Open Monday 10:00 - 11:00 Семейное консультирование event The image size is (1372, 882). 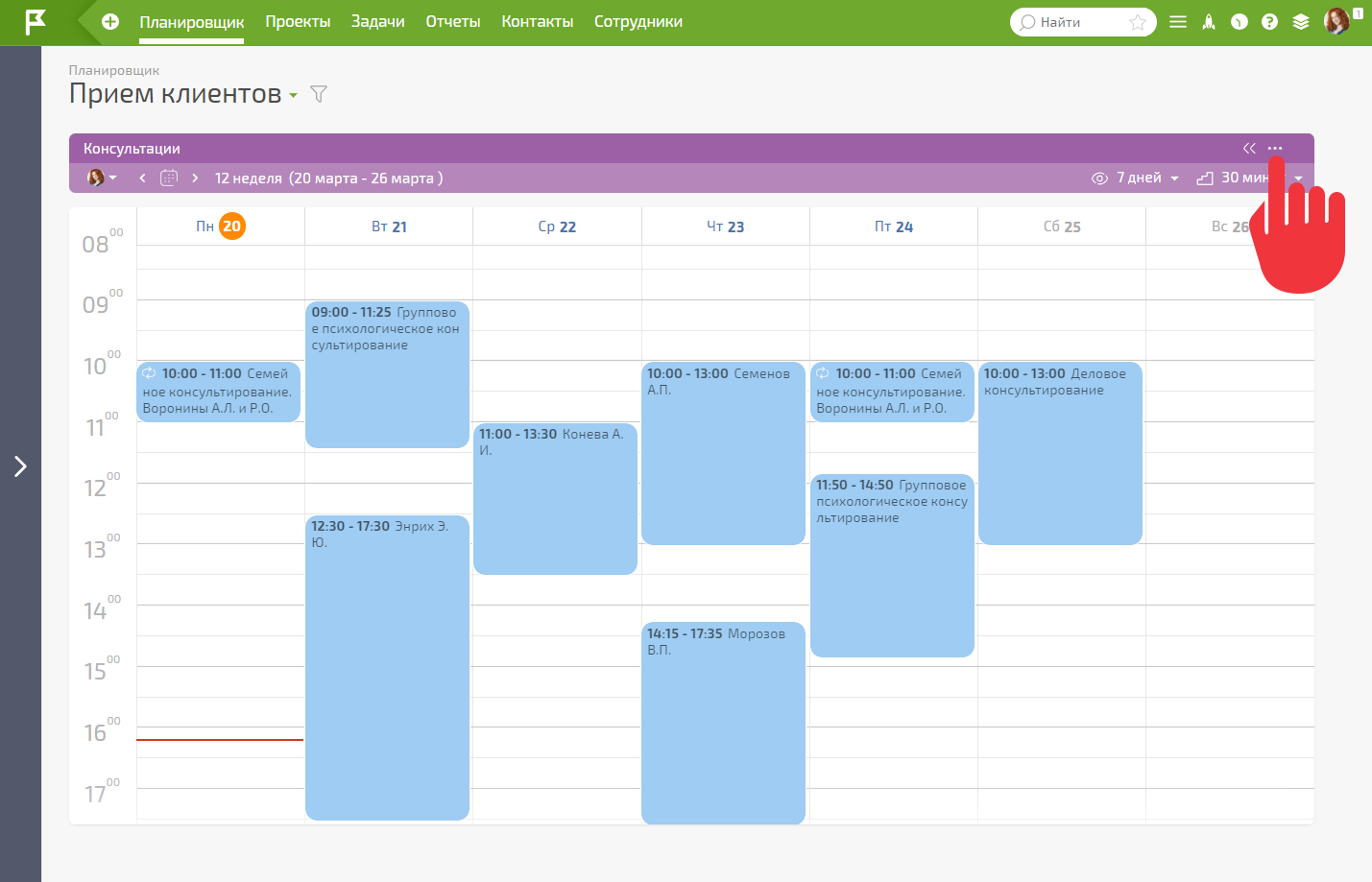pyautogui.click(x=219, y=392)
